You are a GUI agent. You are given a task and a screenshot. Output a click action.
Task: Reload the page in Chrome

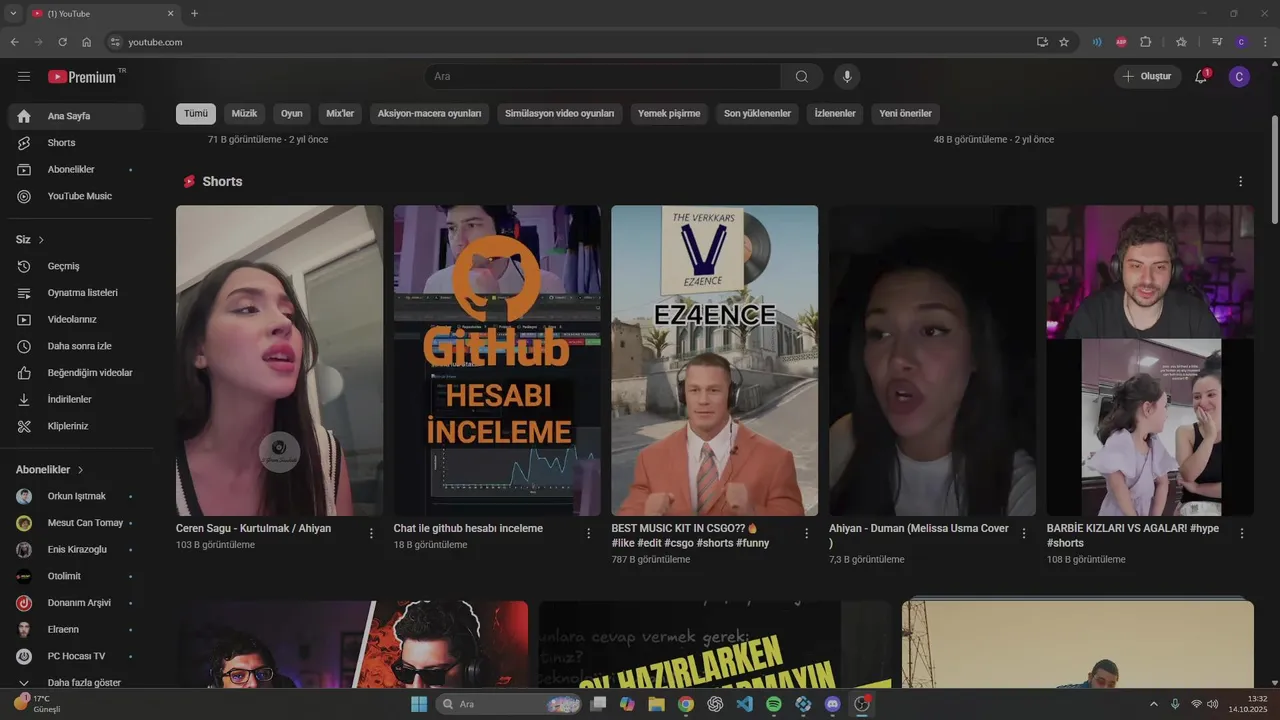coord(62,42)
